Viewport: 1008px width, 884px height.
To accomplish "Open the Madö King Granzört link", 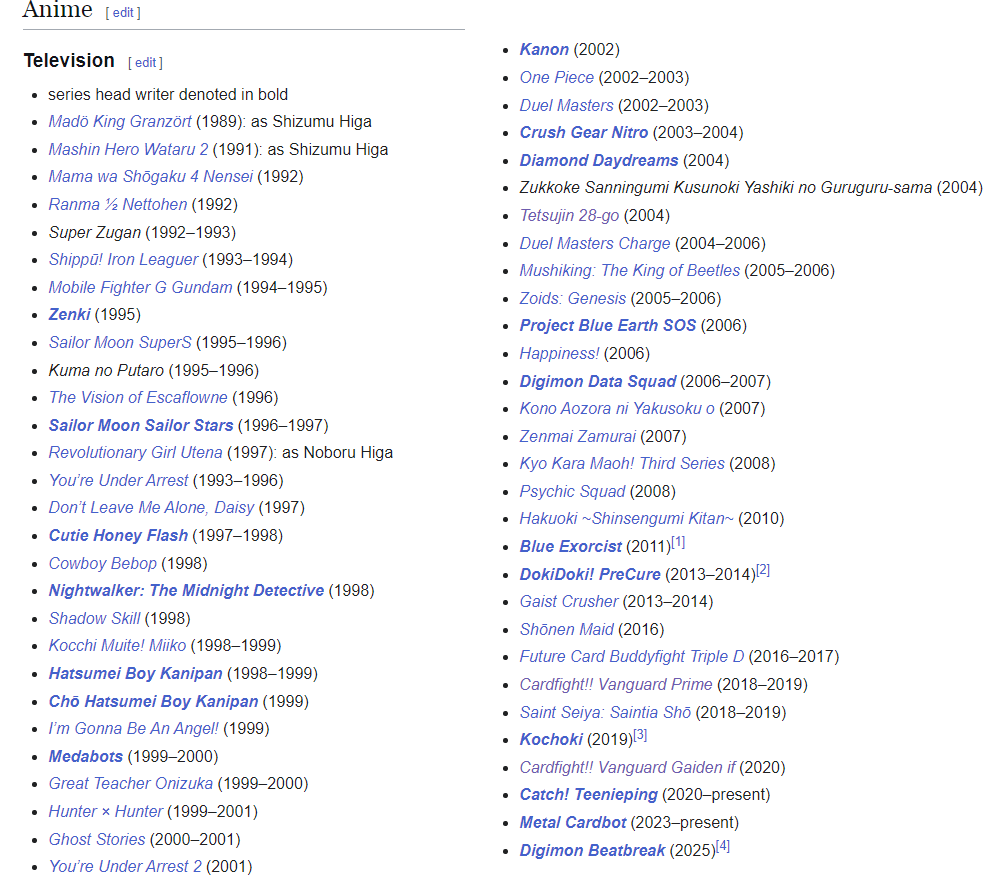I will pyautogui.click(x=120, y=122).
